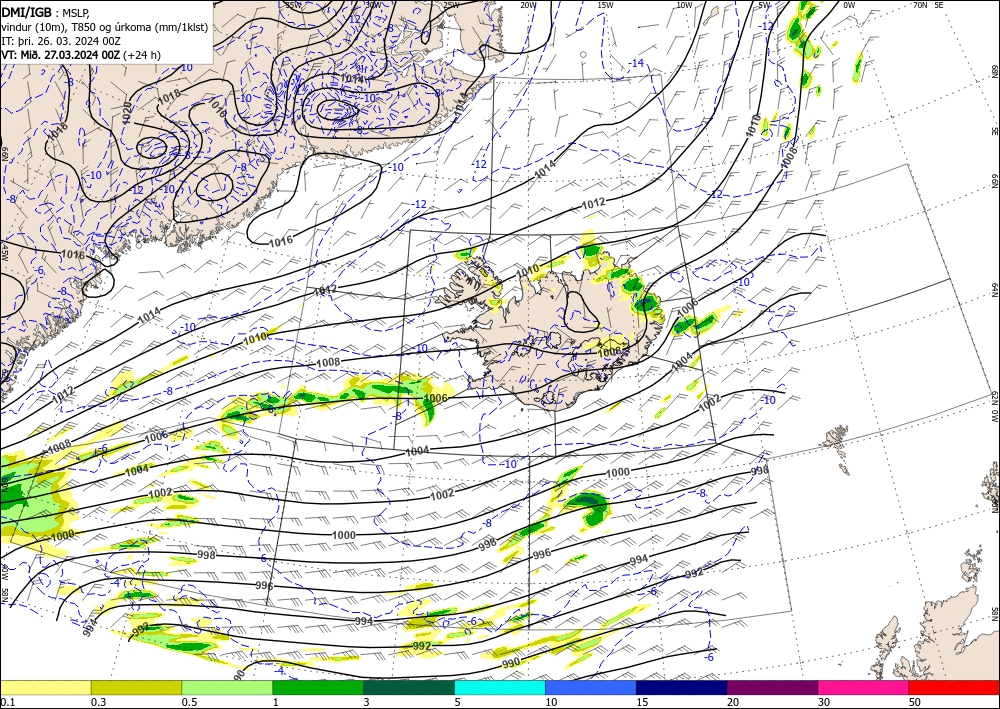The image size is (1000, 709).
Task: Click the legend value '50'
Action: click(915, 702)
